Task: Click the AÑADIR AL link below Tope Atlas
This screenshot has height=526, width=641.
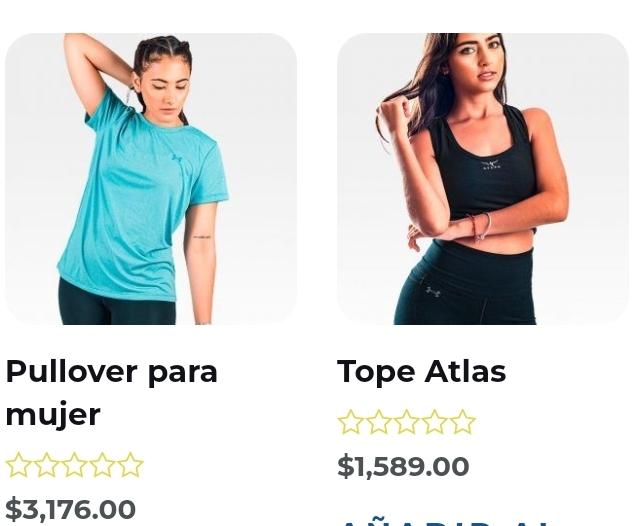Action: (444, 523)
